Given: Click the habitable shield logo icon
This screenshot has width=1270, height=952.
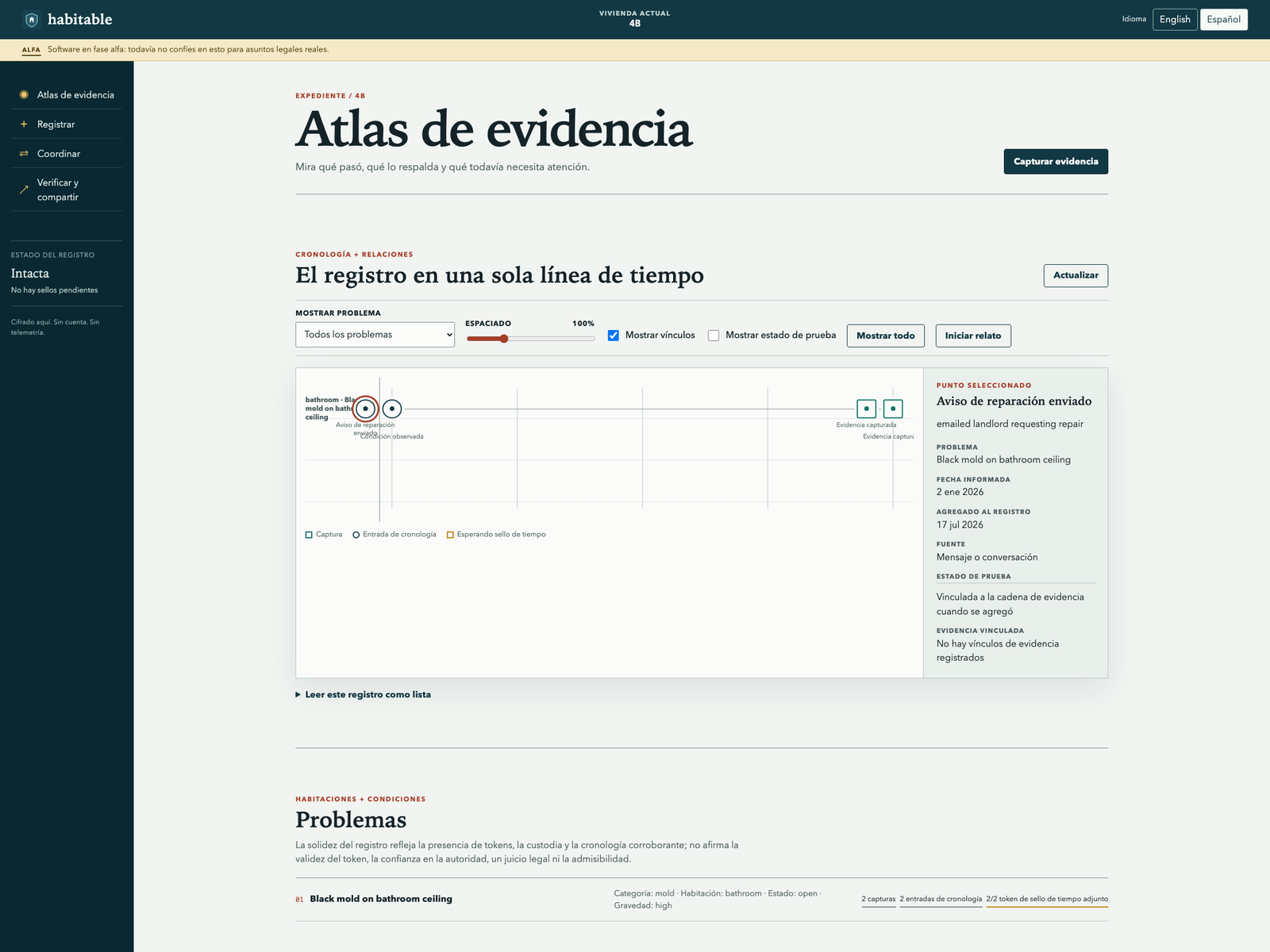Looking at the screenshot, I should pos(31,19).
